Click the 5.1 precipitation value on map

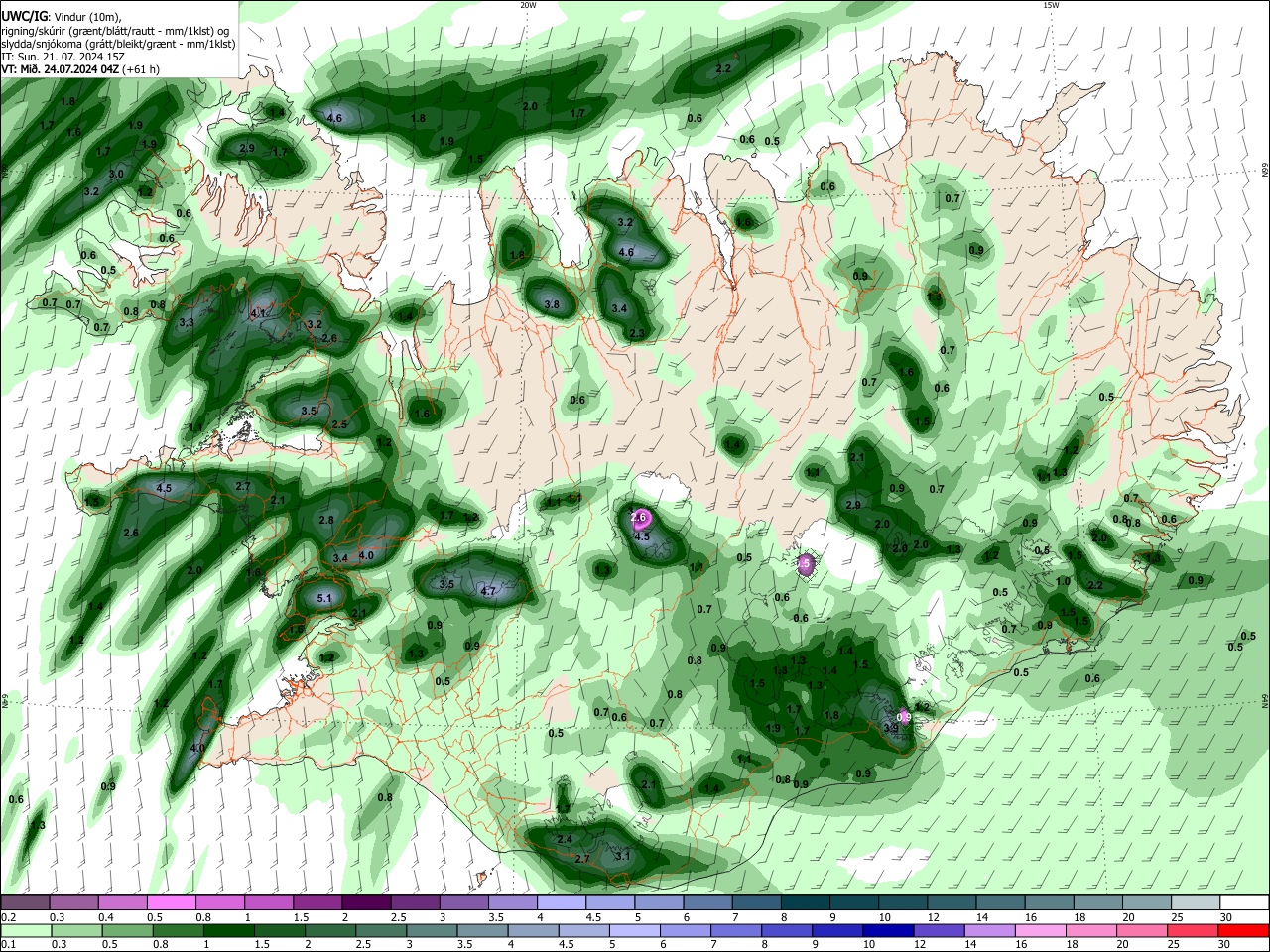tap(324, 598)
